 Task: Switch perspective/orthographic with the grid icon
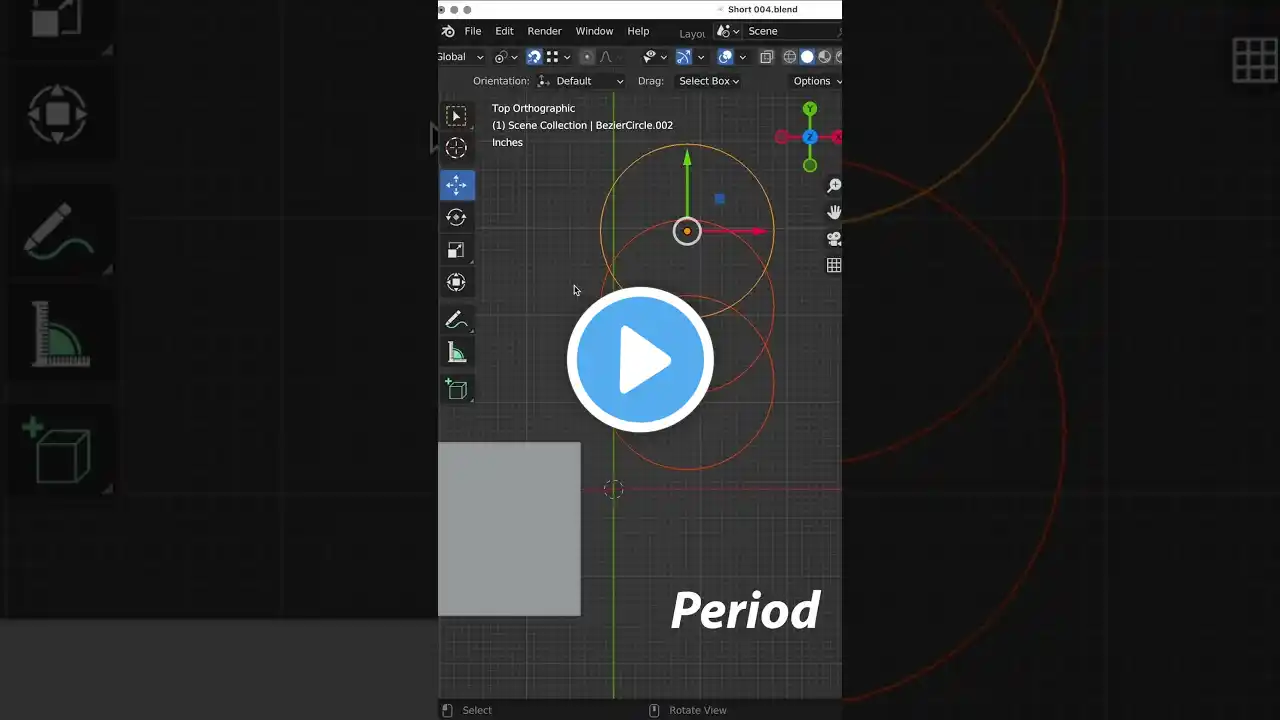coord(833,265)
